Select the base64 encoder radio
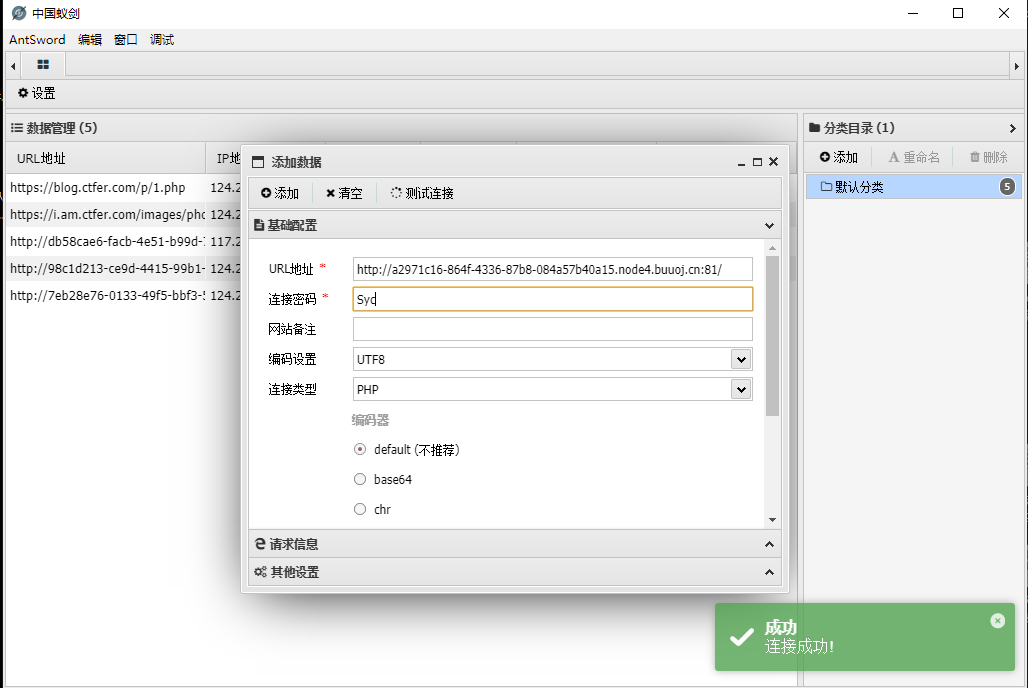1028x688 pixels. pos(360,479)
